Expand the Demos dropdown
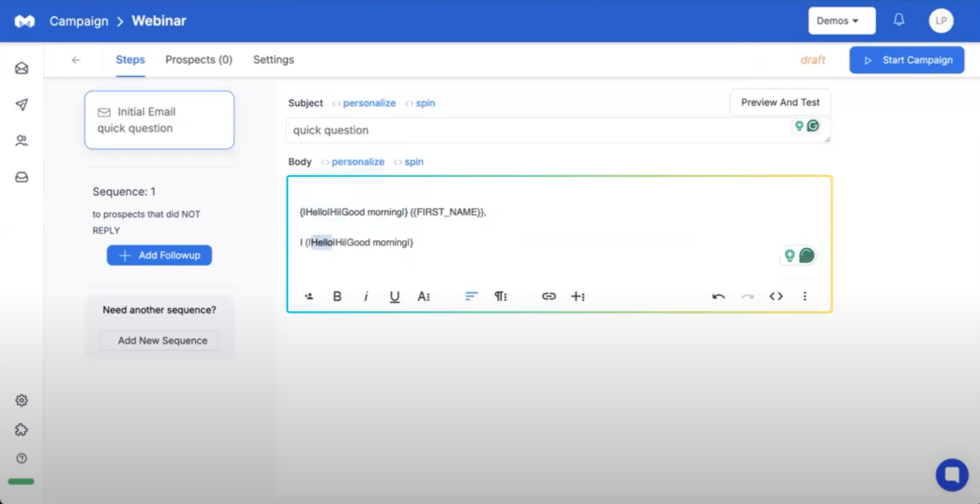980x504 pixels. click(x=841, y=21)
